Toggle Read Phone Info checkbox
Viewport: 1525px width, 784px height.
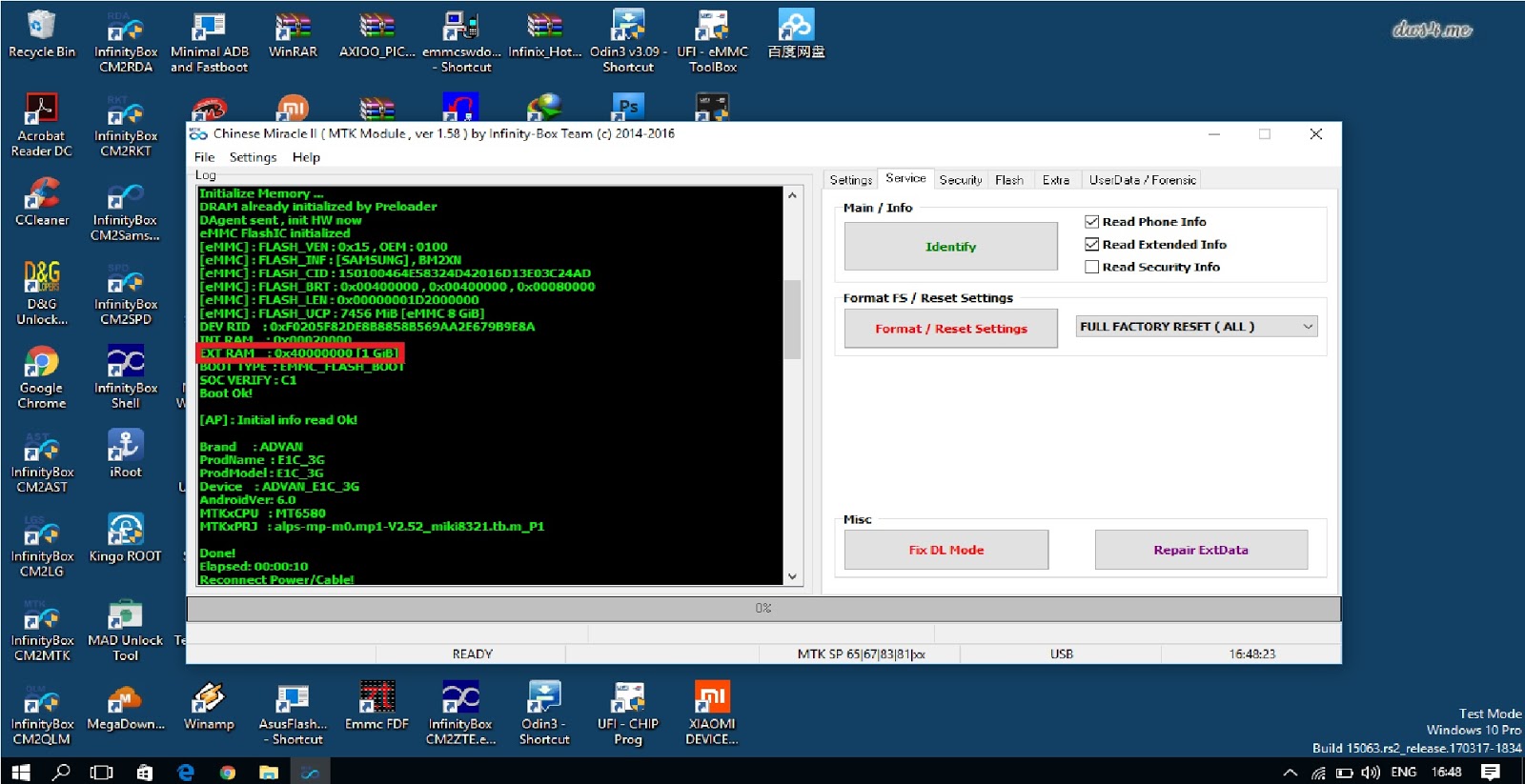click(x=1092, y=222)
